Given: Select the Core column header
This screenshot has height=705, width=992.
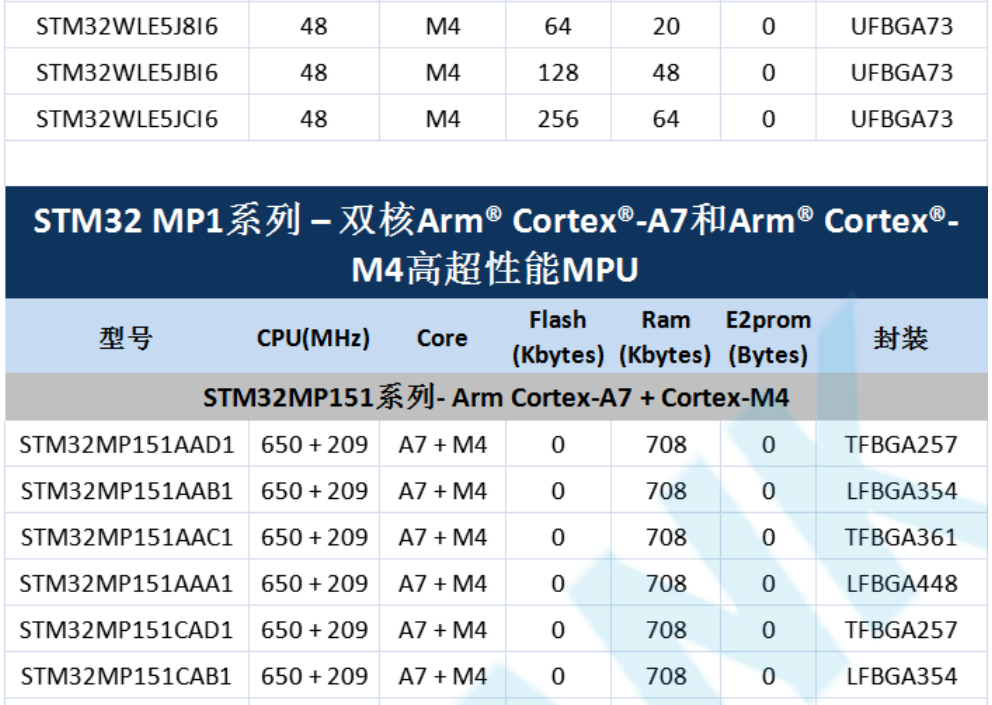Looking at the screenshot, I should point(441,338).
